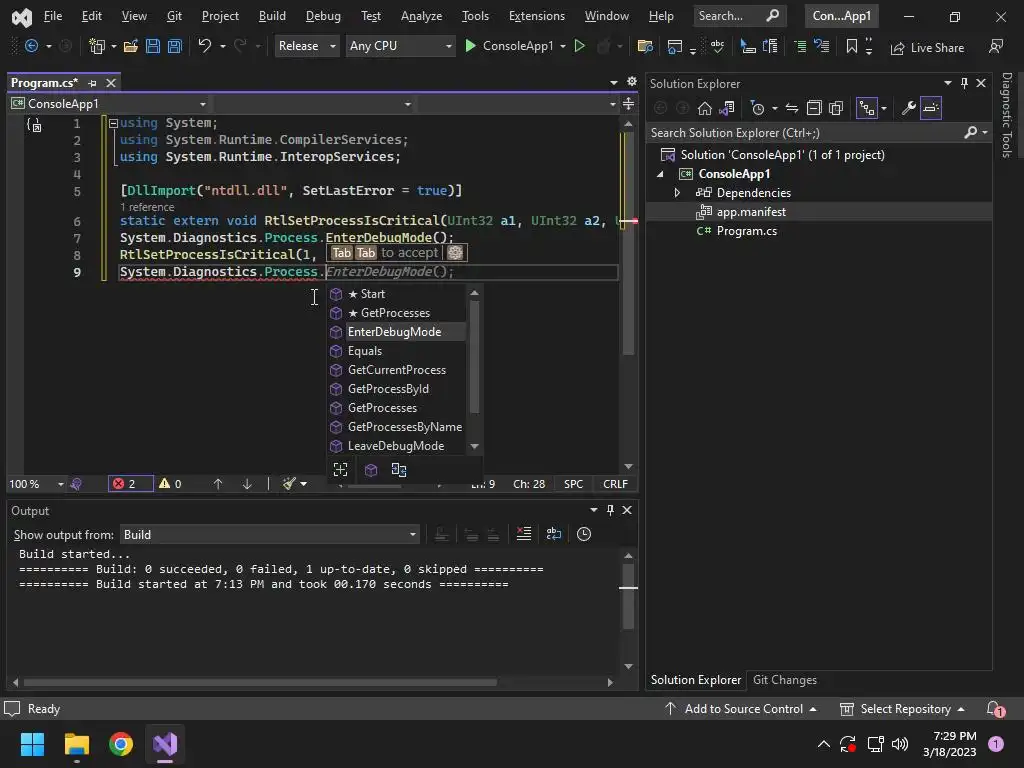Open the ConsoleApp1 navigation bar dropdown
The height and width of the screenshot is (768, 1024).
point(109,104)
